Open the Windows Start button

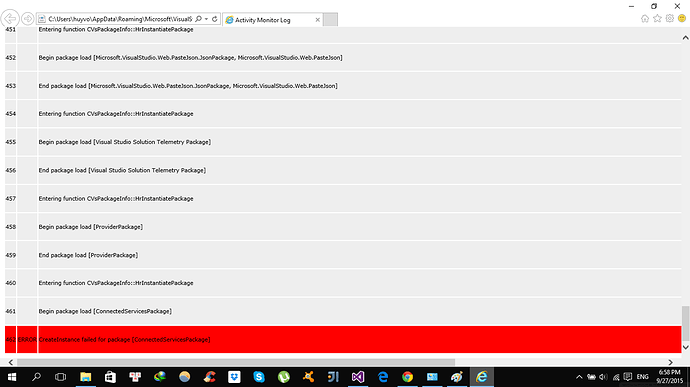click(12, 377)
